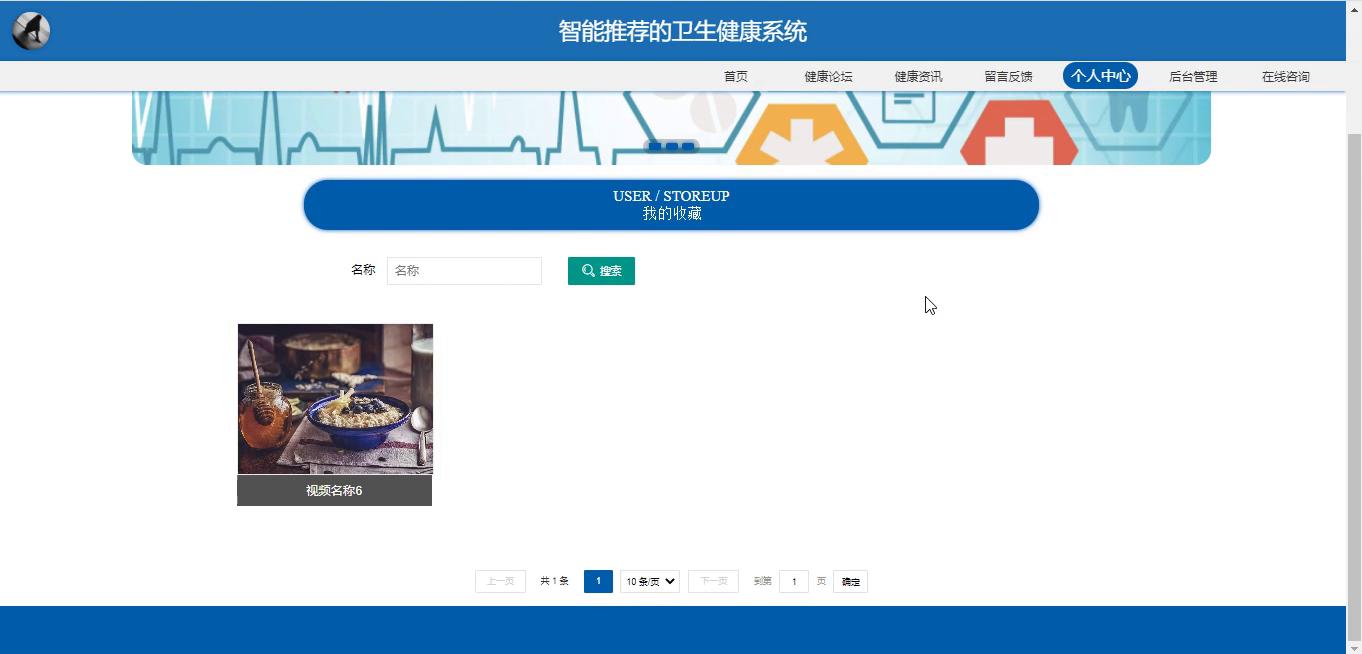This screenshot has height=654, width=1362.
Task: Go to the 首页 menu item
Action: [x=735, y=76]
